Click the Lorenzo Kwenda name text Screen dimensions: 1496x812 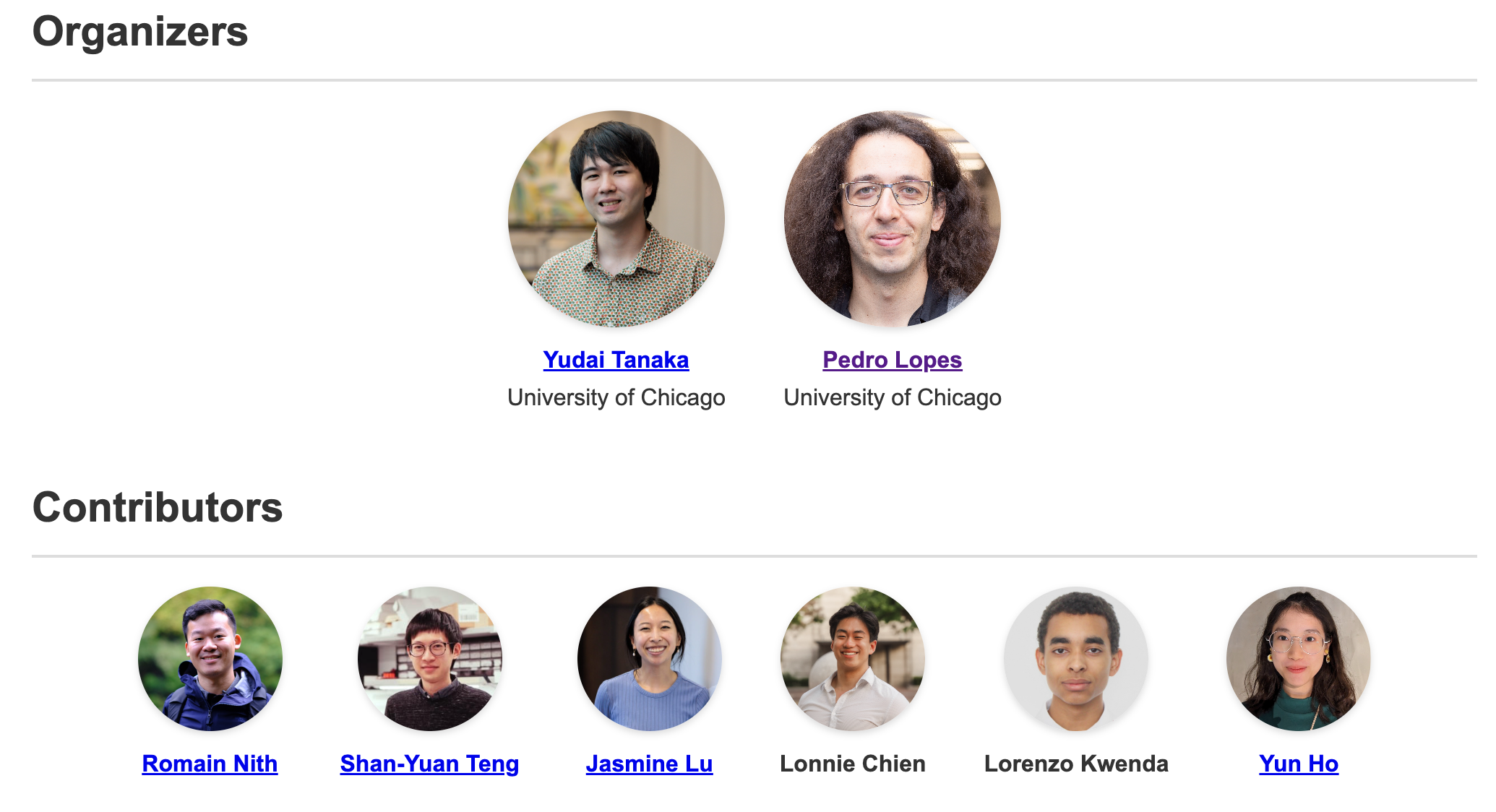[1076, 764]
